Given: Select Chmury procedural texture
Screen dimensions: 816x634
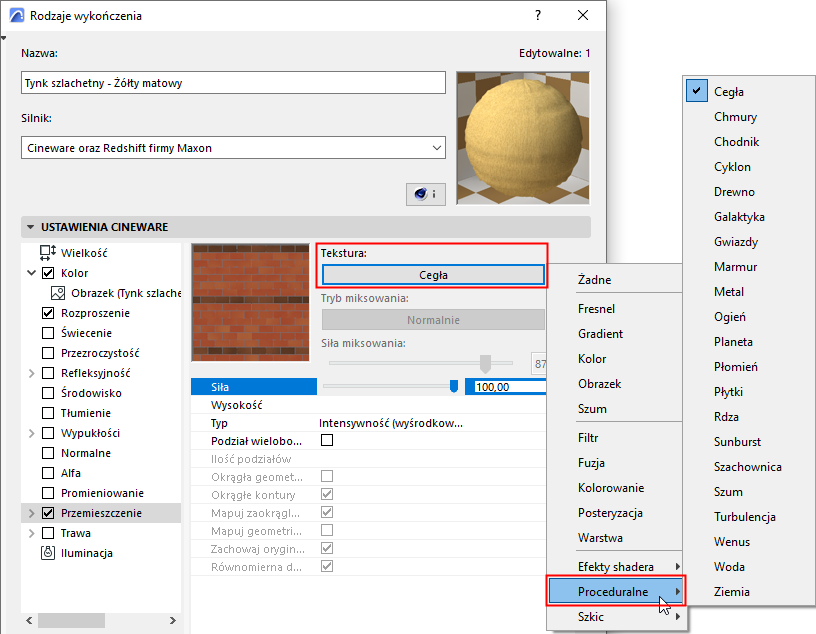Looking at the screenshot, I should (x=735, y=117).
